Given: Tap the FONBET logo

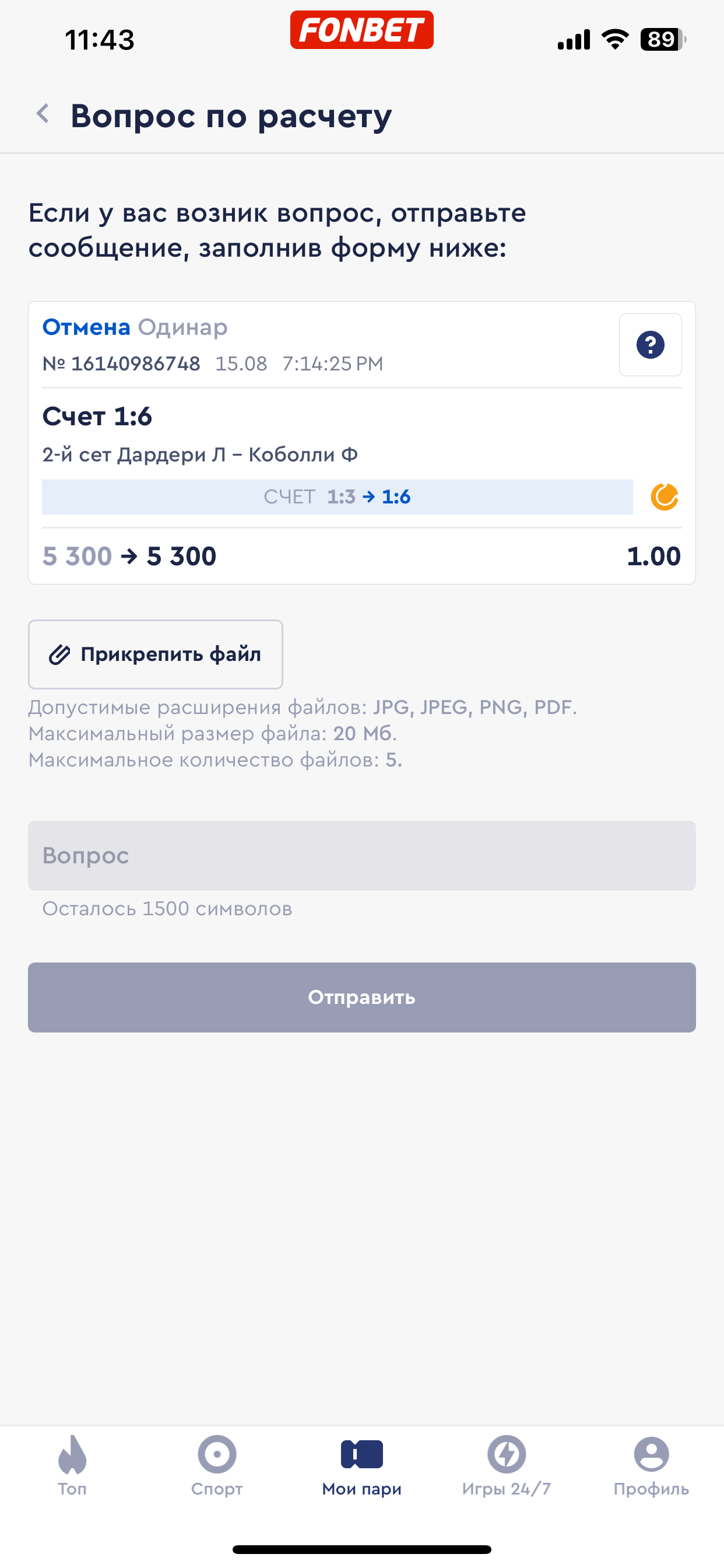Looking at the screenshot, I should (361, 30).
